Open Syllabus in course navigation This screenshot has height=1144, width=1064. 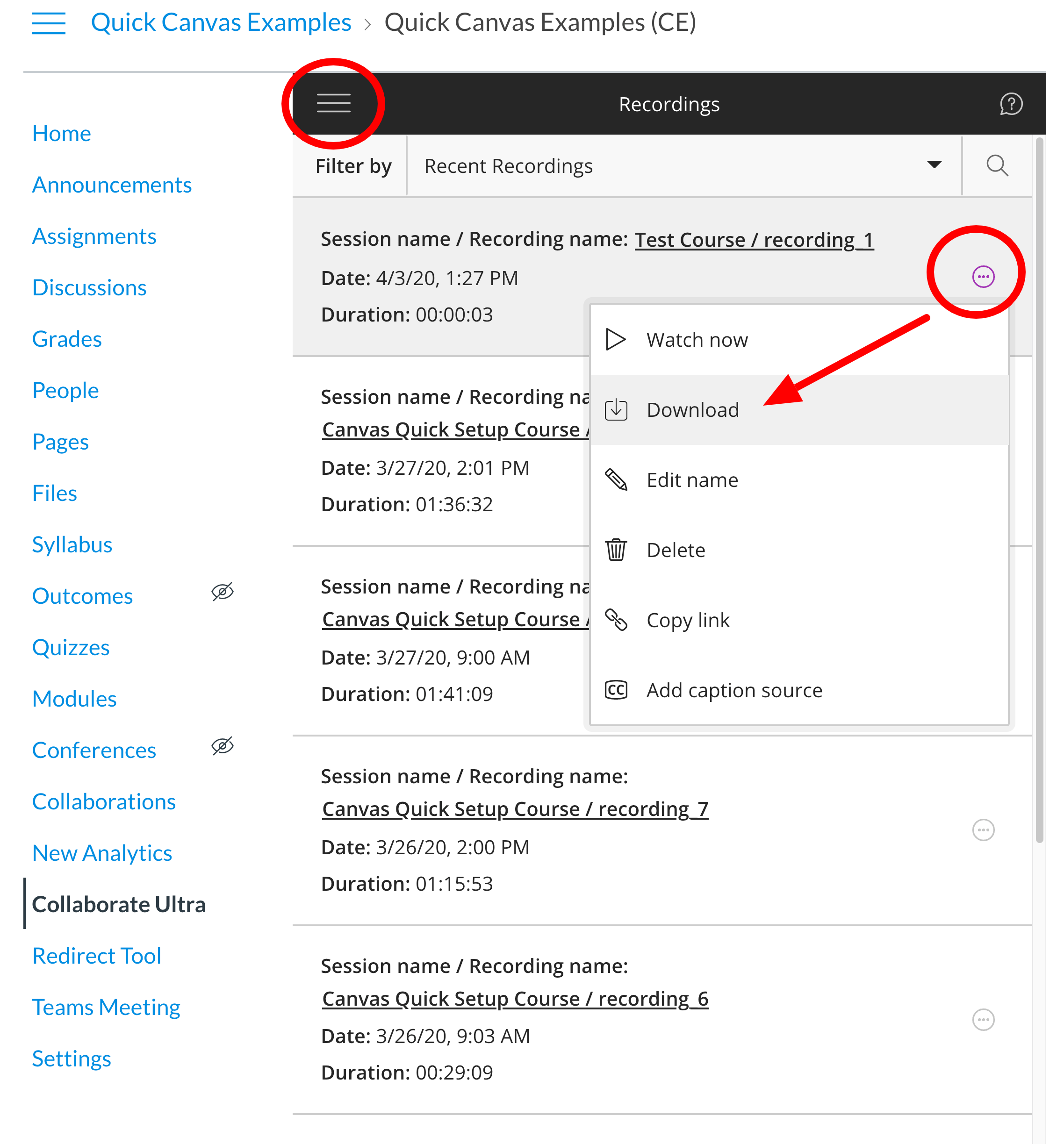72,544
